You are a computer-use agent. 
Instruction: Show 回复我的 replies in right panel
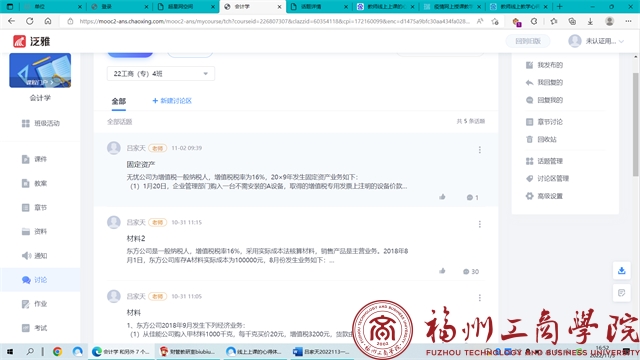pyautogui.click(x=544, y=100)
